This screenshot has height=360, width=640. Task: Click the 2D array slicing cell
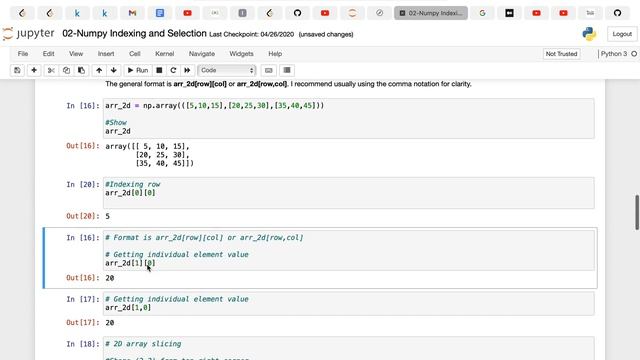[349, 348]
